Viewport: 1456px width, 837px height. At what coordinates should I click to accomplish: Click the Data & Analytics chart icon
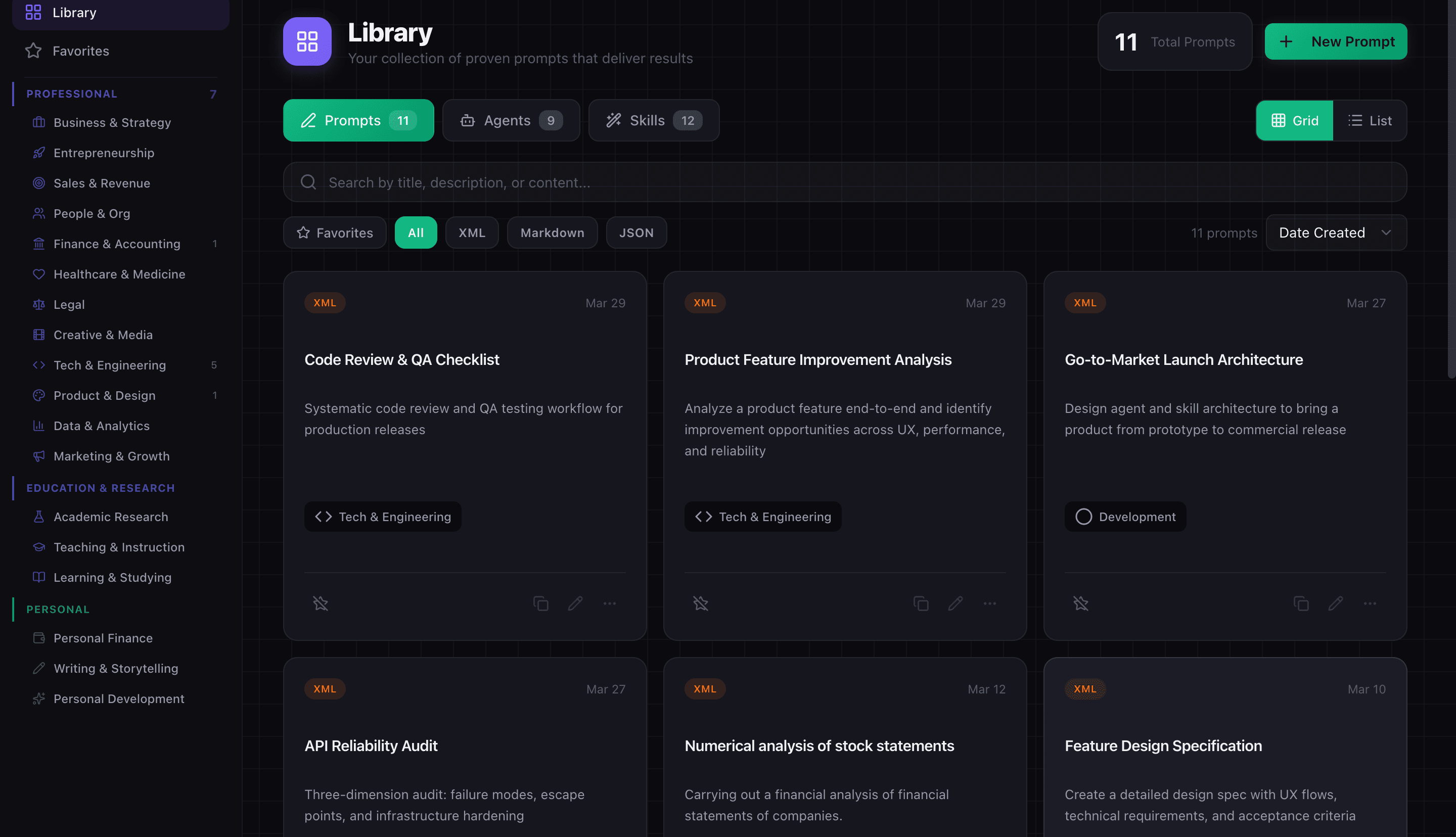(38, 426)
